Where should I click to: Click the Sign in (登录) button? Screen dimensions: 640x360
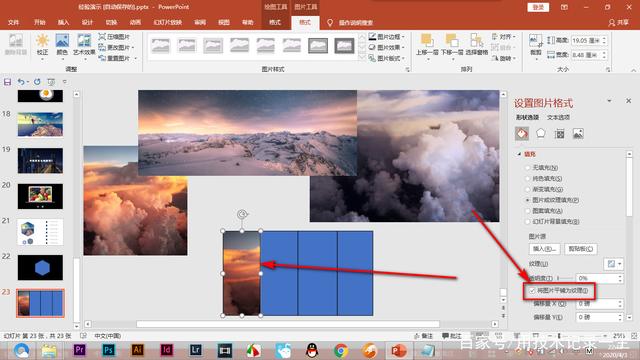pos(538,7)
